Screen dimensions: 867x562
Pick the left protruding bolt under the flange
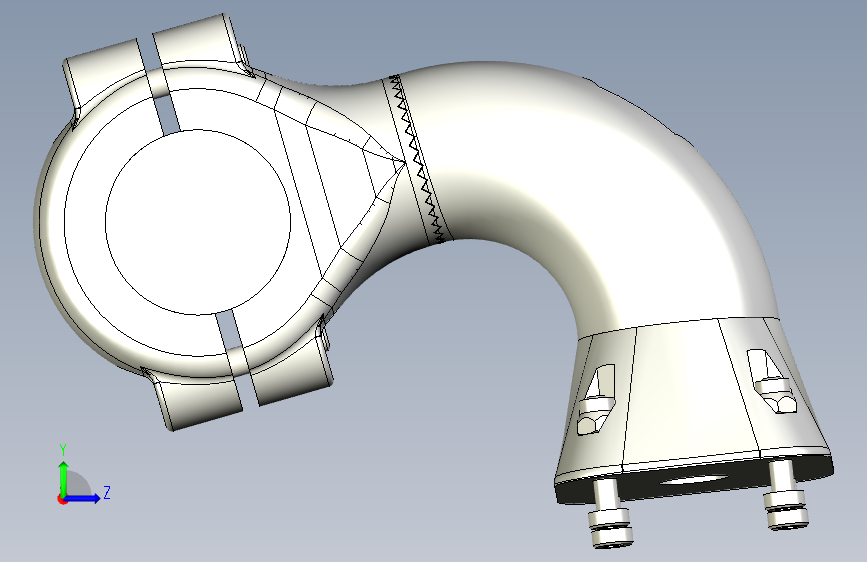click(609, 514)
